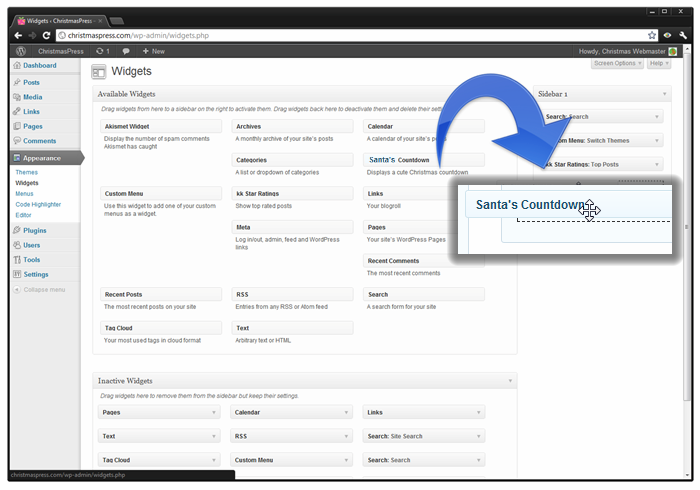Click the Media icon in sidebar
The width and height of the screenshot is (700, 490).
tap(17, 97)
